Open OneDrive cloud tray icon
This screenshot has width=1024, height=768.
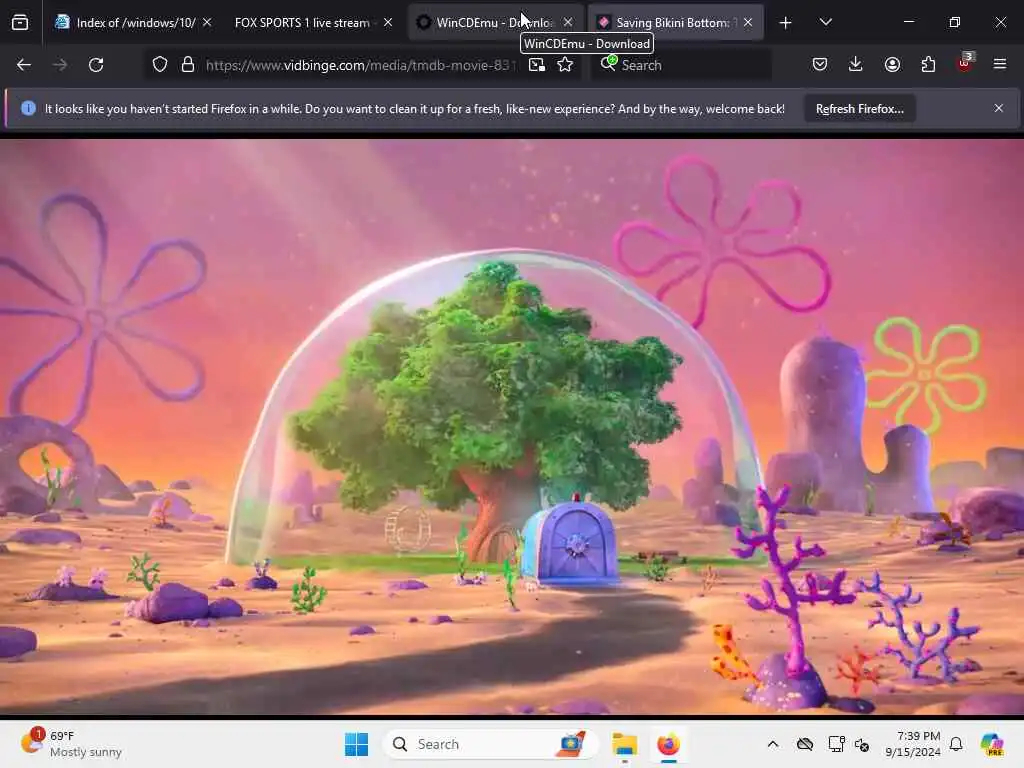(x=805, y=744)
